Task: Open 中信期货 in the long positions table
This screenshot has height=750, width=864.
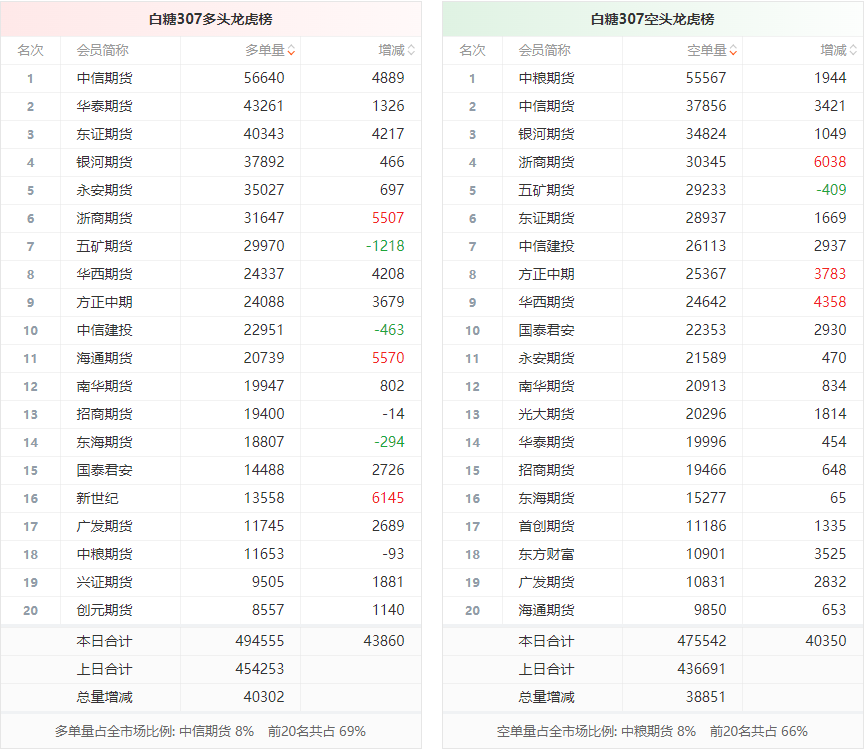Action: [104, 78]
